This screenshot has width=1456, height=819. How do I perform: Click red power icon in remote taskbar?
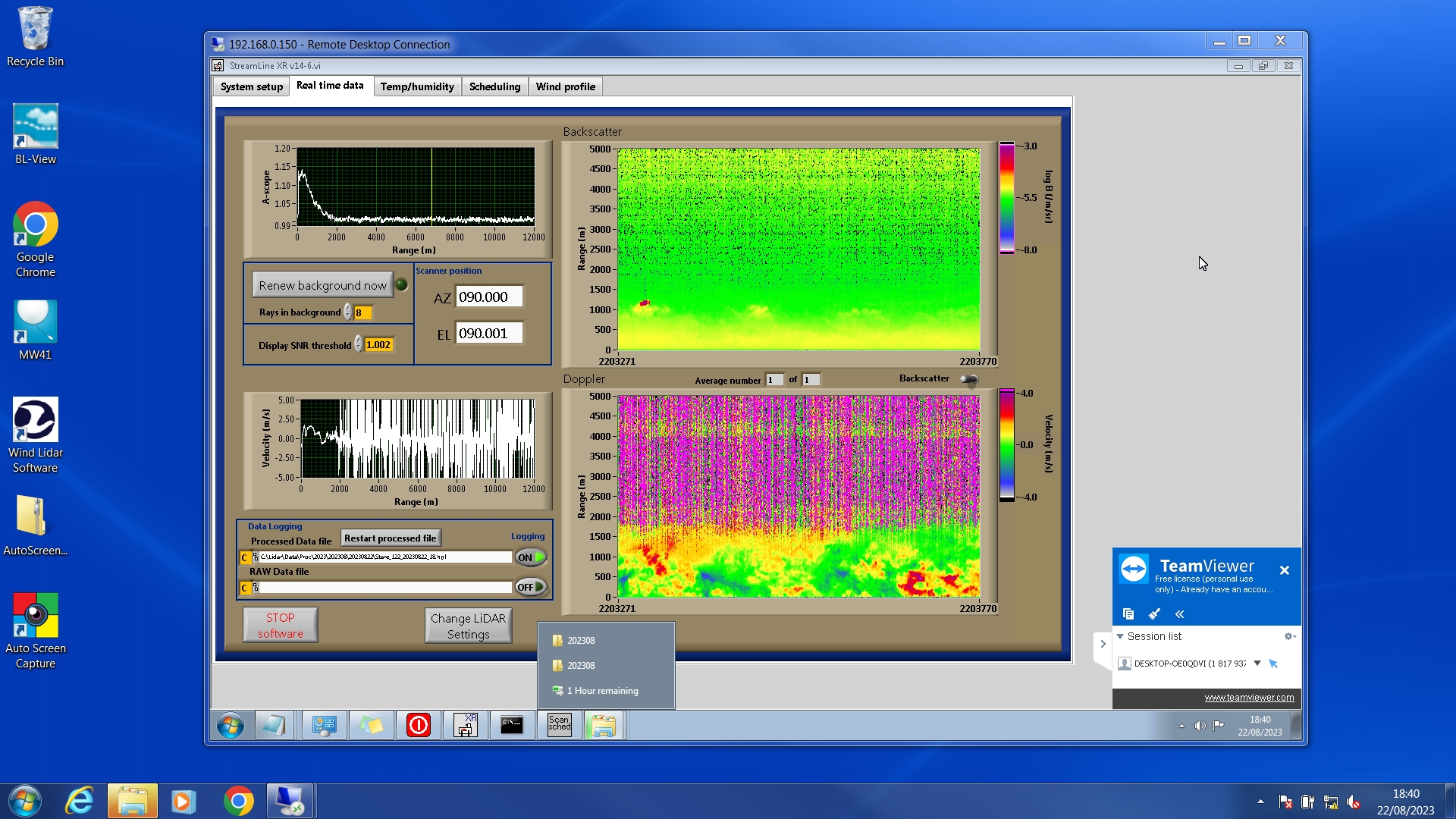419,725
